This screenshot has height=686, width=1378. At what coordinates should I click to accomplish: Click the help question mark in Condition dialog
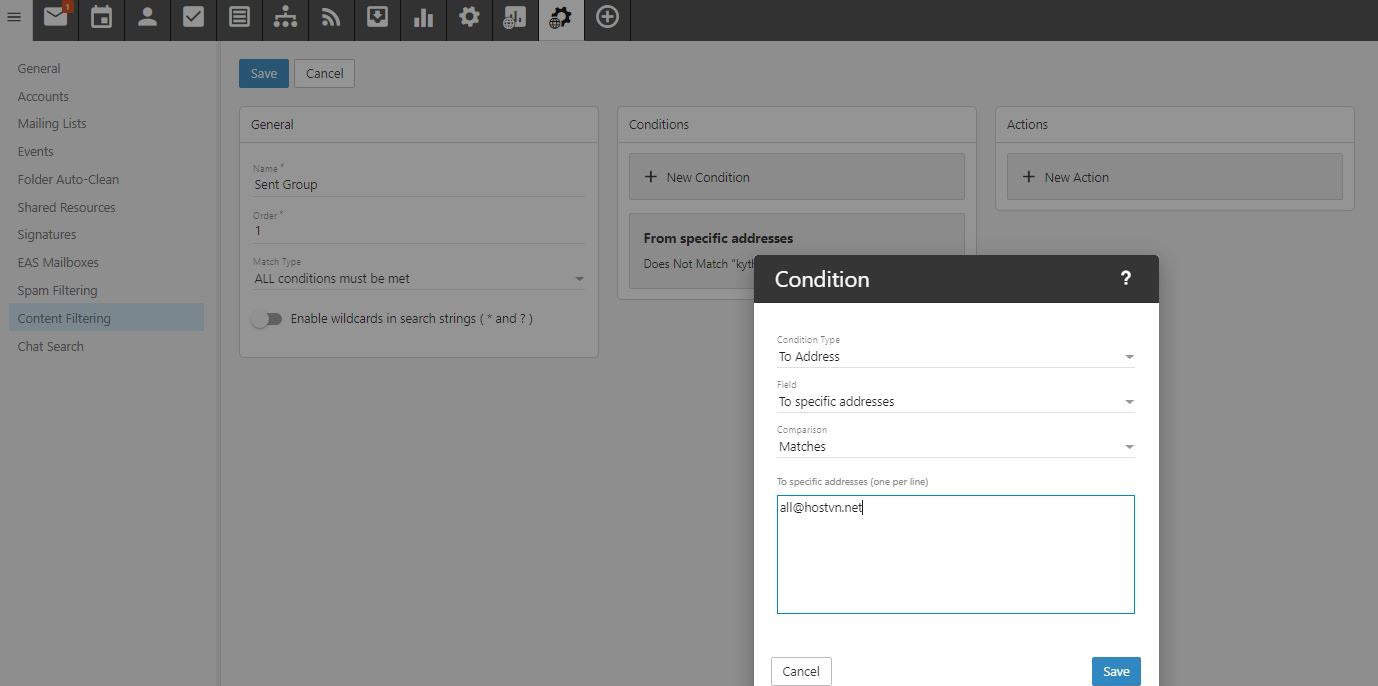(x=1125, y=279)
